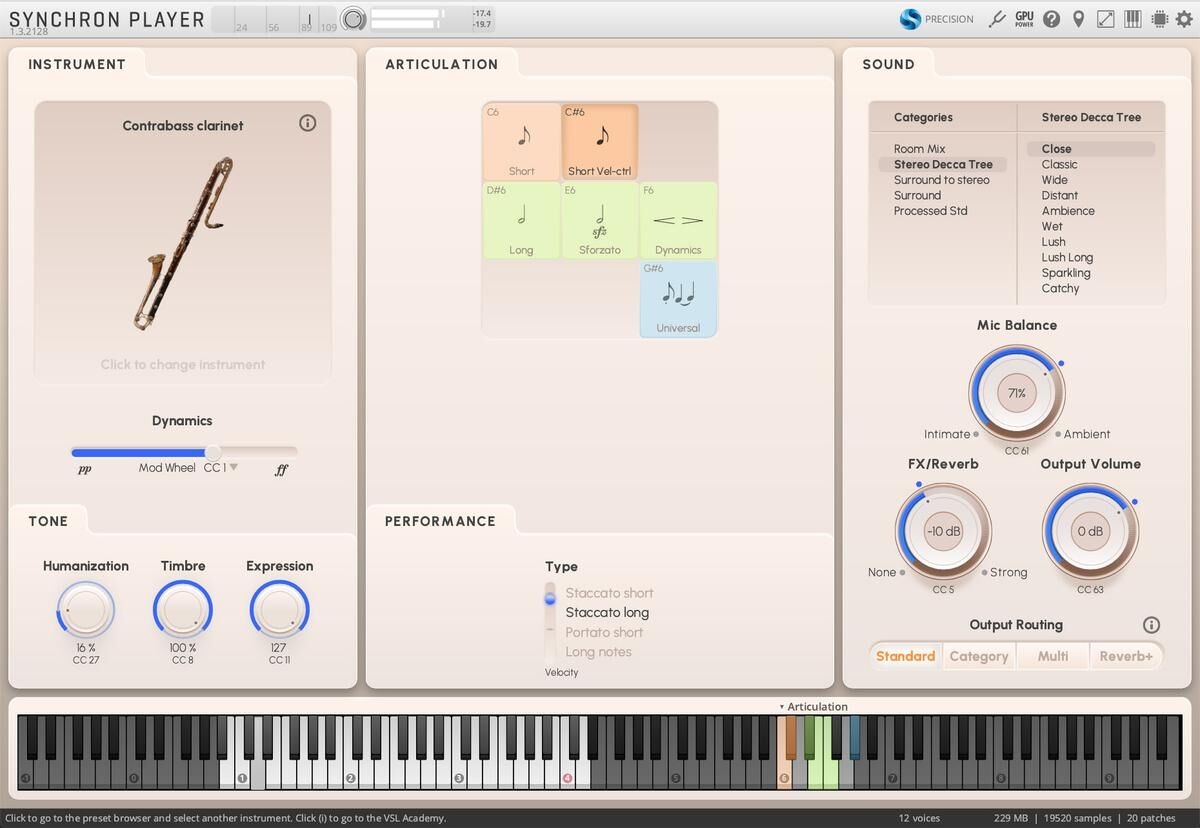Screen dimensions: 1200x828
Task: Select the Reverb+ output routing tab
Action: coord(1126,656)
